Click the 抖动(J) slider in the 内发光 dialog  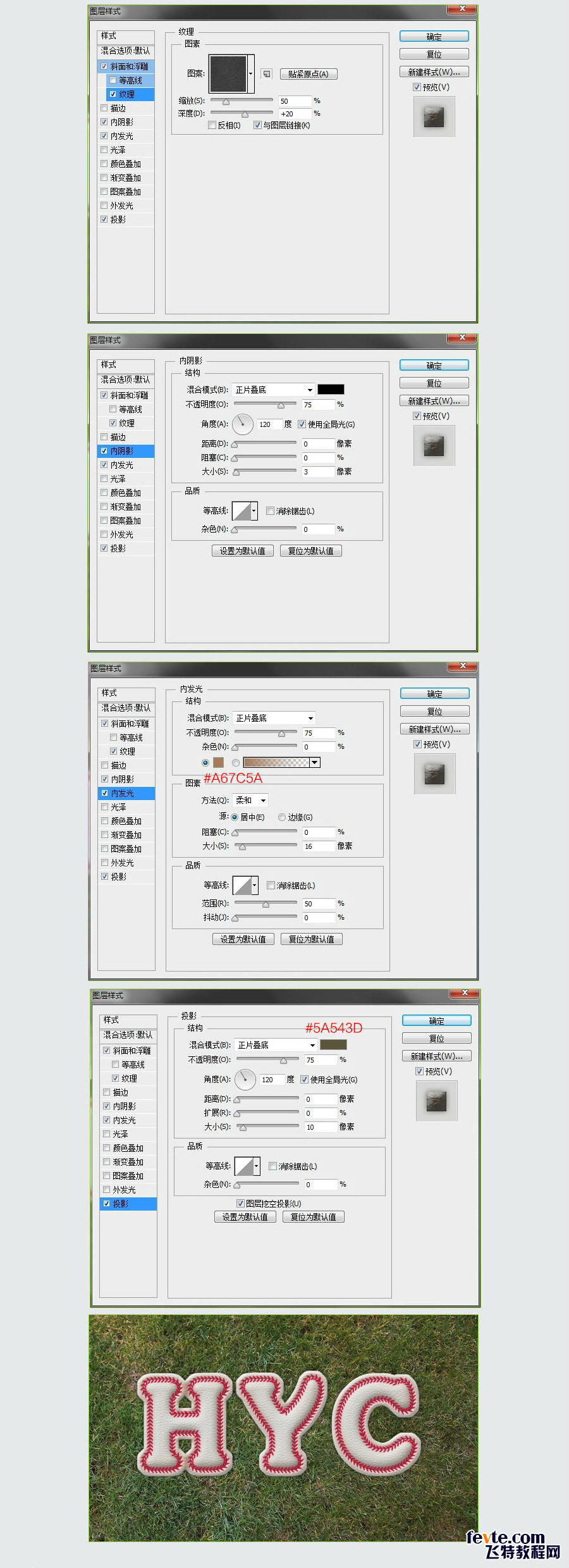[x=266, y=918]
